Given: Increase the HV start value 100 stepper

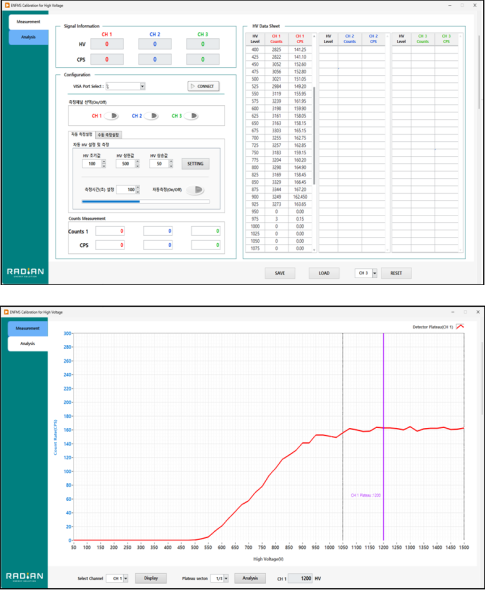Looking at the screenshot, I should tap(104, 161).
